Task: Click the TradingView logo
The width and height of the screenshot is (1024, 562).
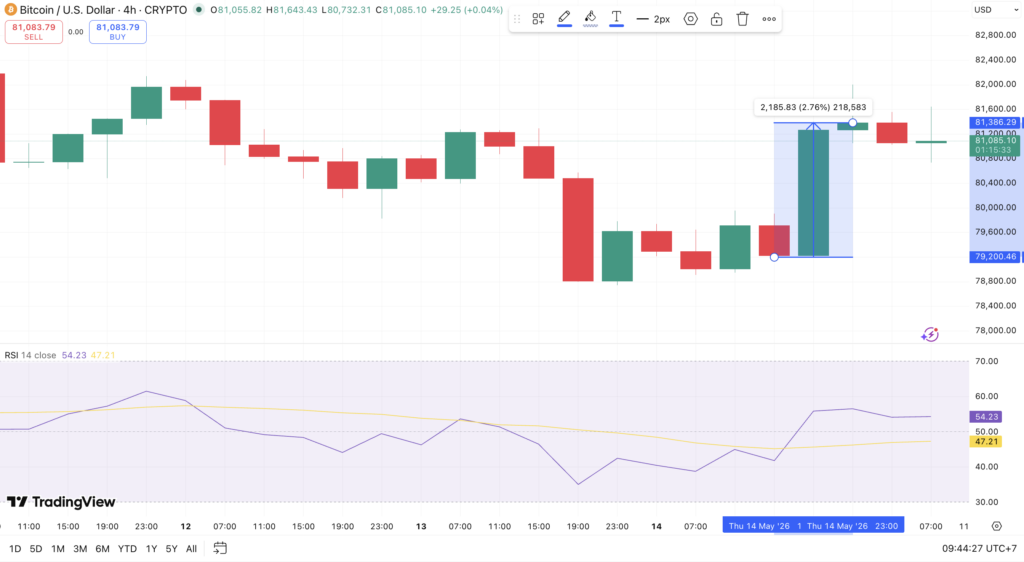Action: click(61, 502)
